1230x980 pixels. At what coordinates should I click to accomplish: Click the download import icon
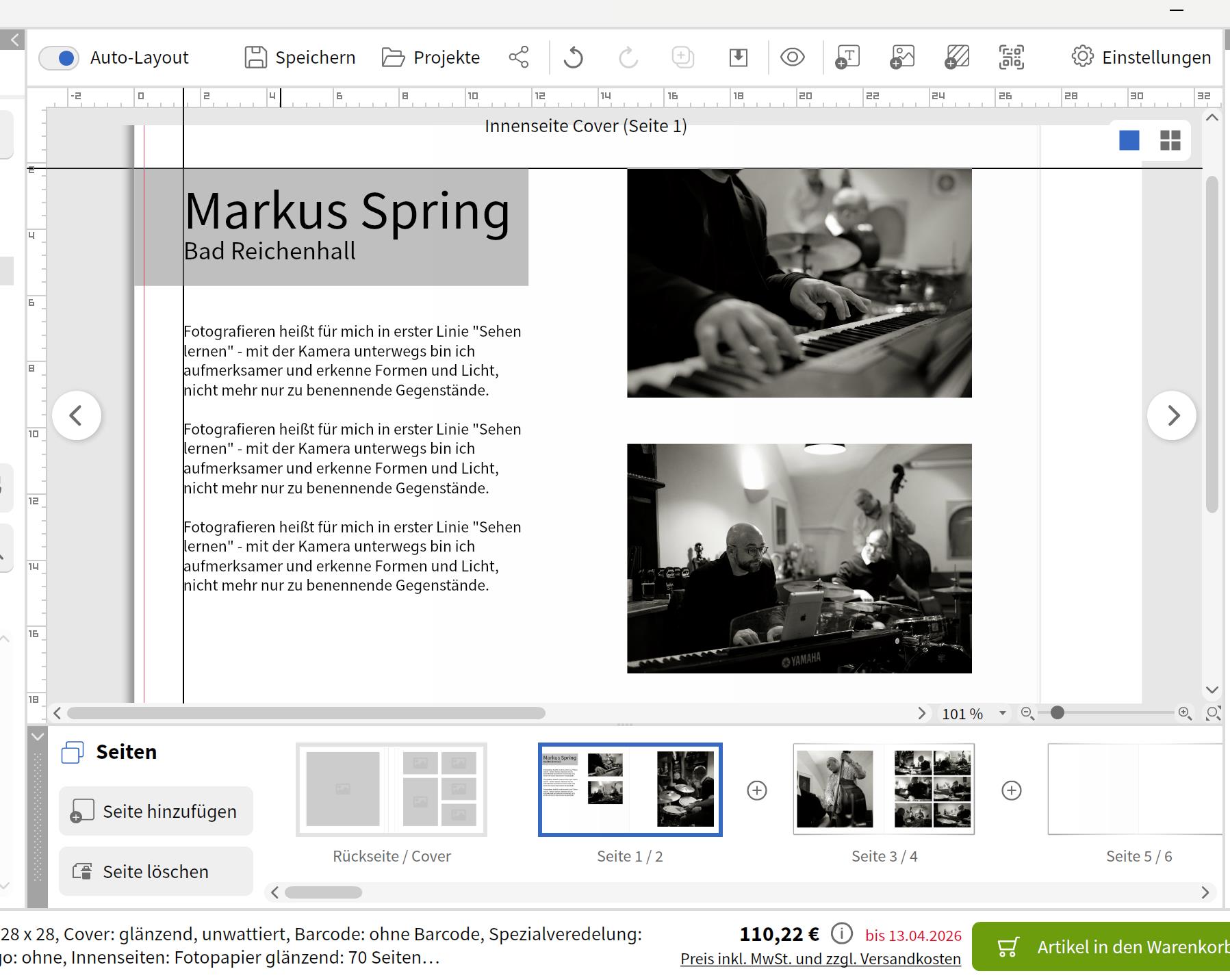click(738, 57)
